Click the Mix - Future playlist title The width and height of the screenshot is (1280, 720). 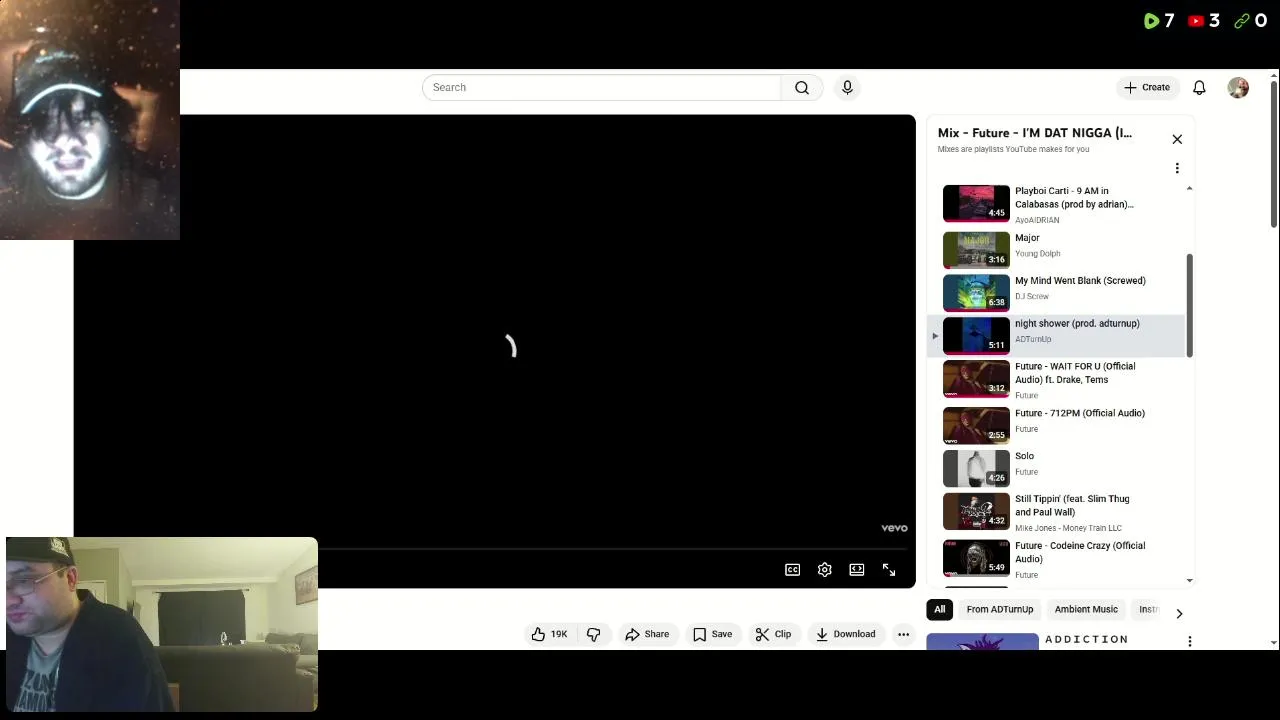(x=1035, y=133)
